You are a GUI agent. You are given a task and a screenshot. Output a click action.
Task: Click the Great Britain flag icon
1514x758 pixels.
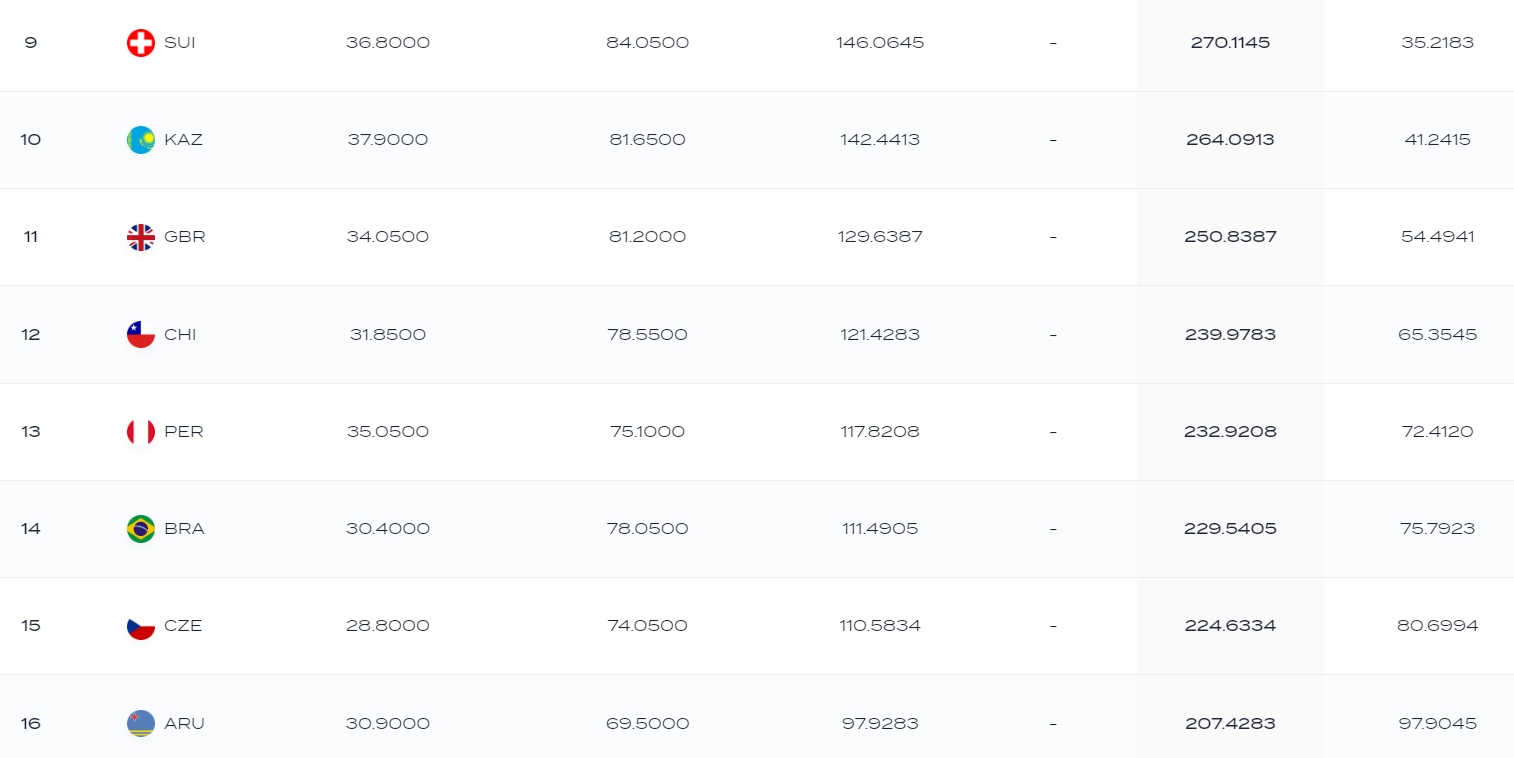(x=141, y=237)
